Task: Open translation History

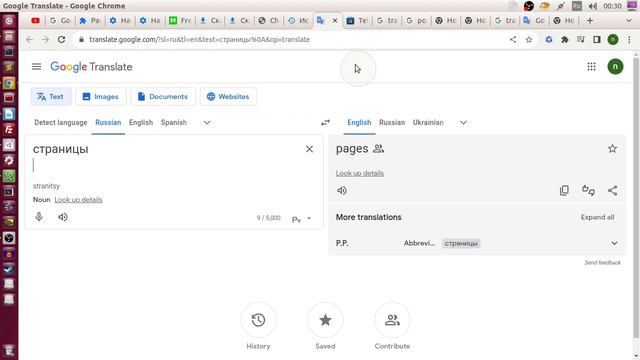Action: 258,320
